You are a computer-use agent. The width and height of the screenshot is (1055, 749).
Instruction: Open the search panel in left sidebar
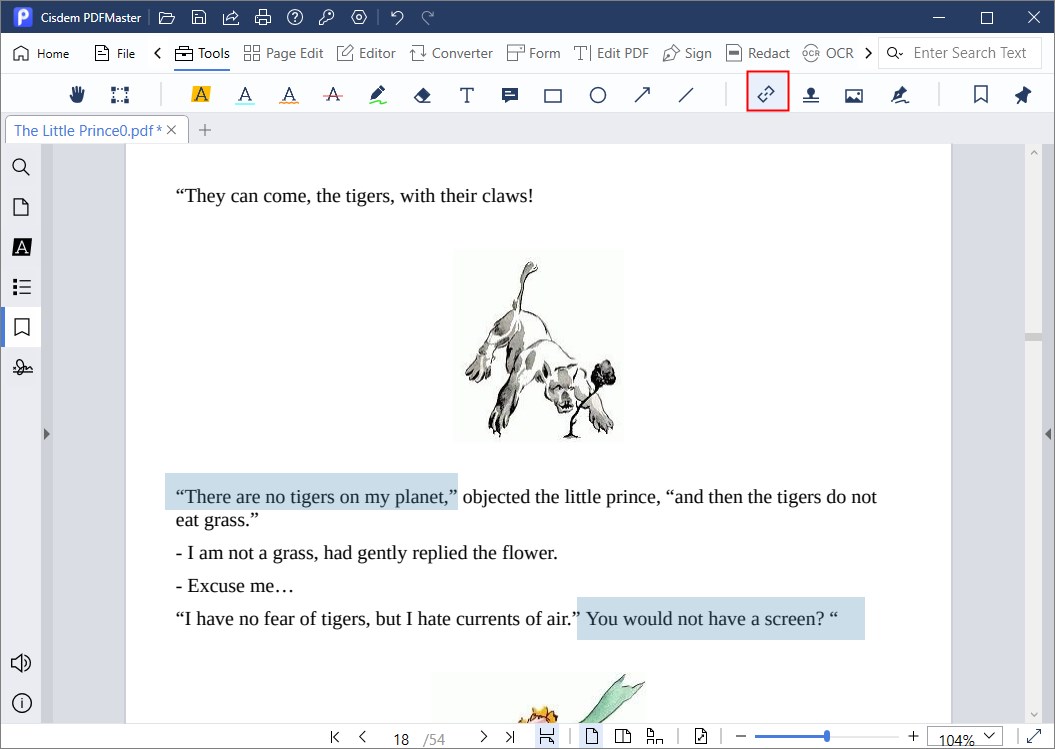click(21, 167)
